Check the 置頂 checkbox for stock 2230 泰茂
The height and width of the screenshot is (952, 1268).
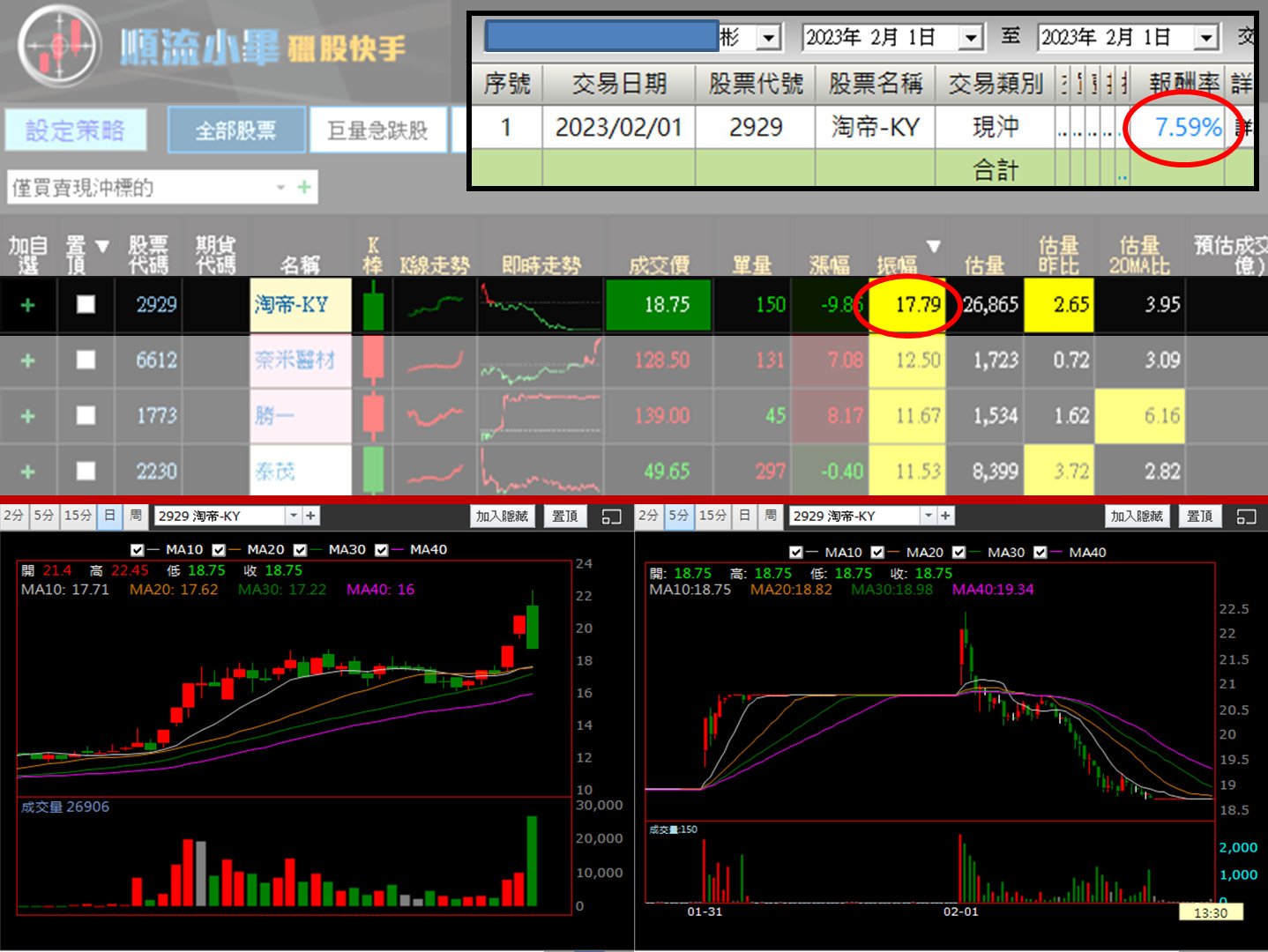[85, 471]
